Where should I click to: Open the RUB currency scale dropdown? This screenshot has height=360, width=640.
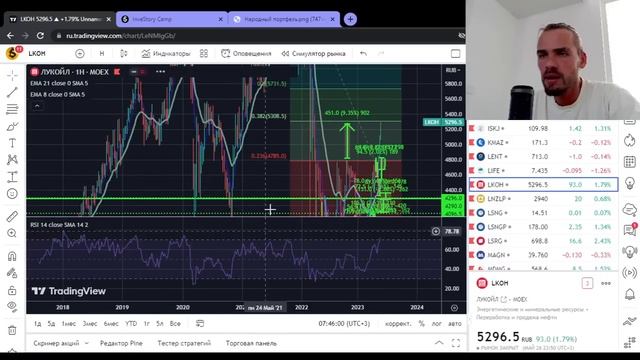(x=453, y=70)
